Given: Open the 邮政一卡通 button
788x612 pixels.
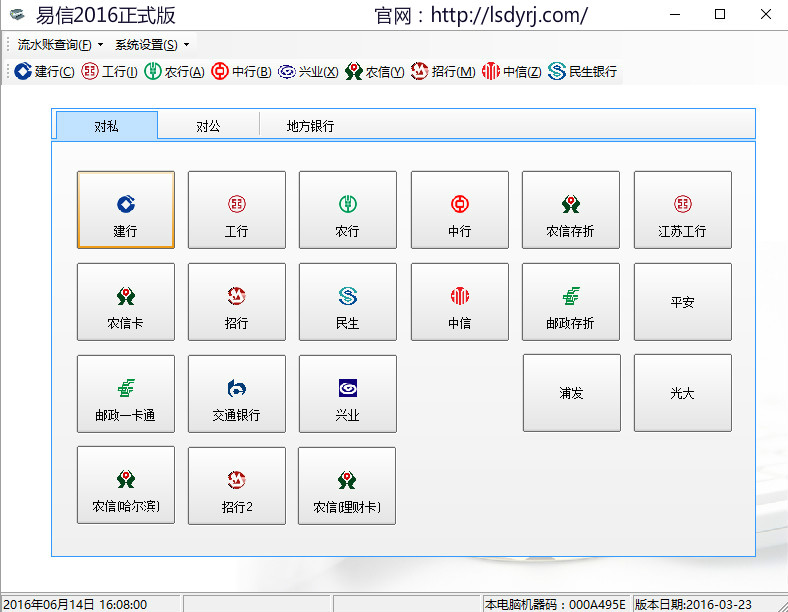Looking at the screenshot, I should 126,394.
